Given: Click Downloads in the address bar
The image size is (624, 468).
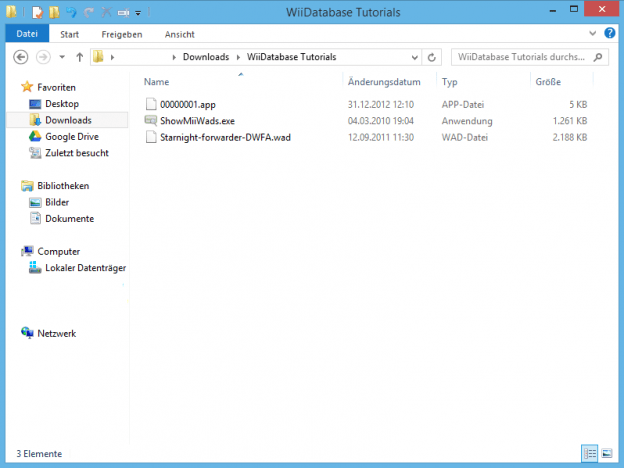Looking at the screenshot, I should pos(206,57).
